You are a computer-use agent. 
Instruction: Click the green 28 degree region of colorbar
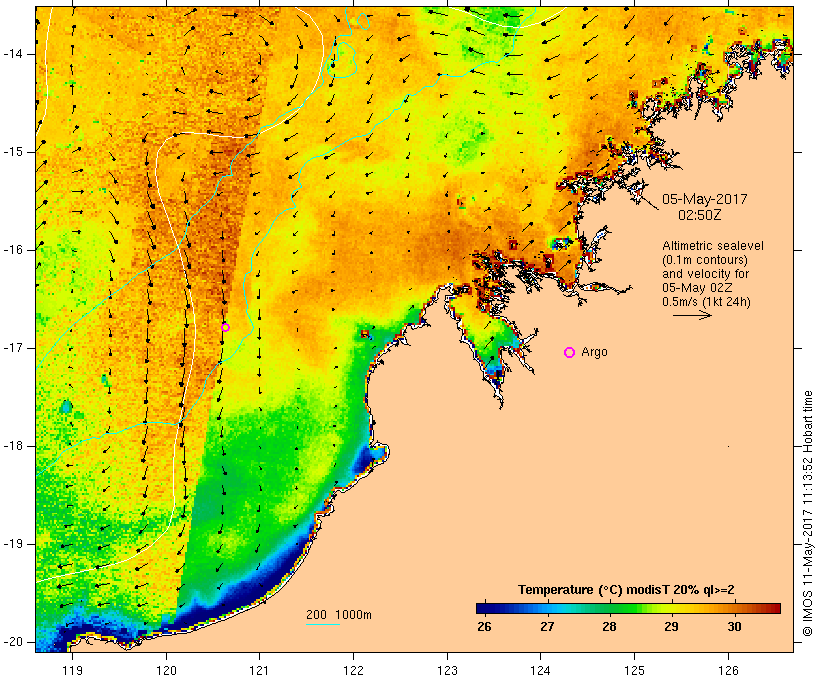[x=610, y=608]
